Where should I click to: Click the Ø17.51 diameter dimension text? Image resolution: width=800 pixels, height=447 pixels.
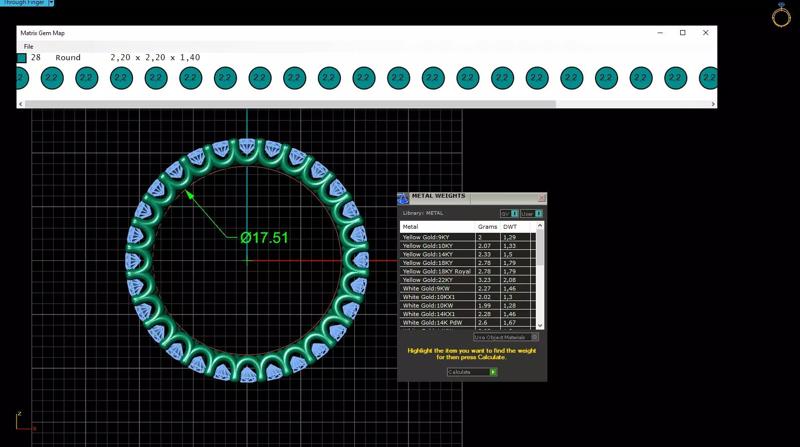tap(264, 238)
